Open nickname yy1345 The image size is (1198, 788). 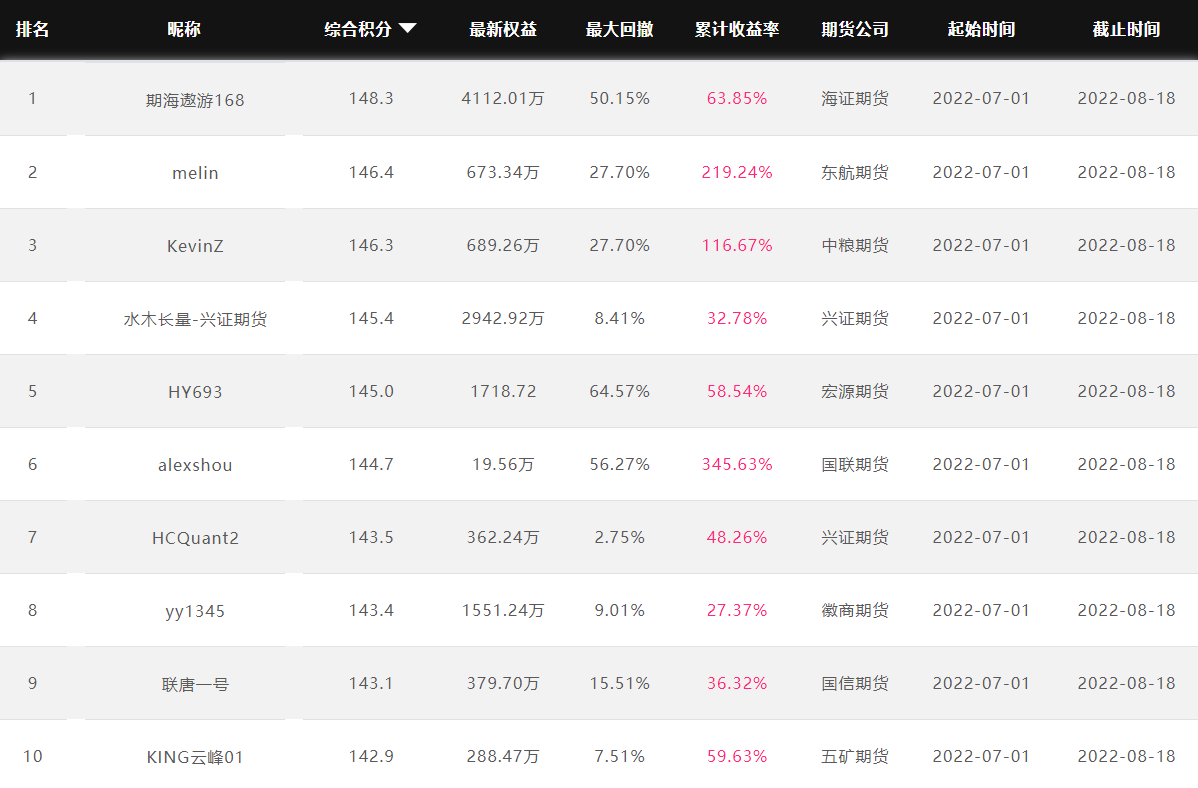[x=195, y=611]
